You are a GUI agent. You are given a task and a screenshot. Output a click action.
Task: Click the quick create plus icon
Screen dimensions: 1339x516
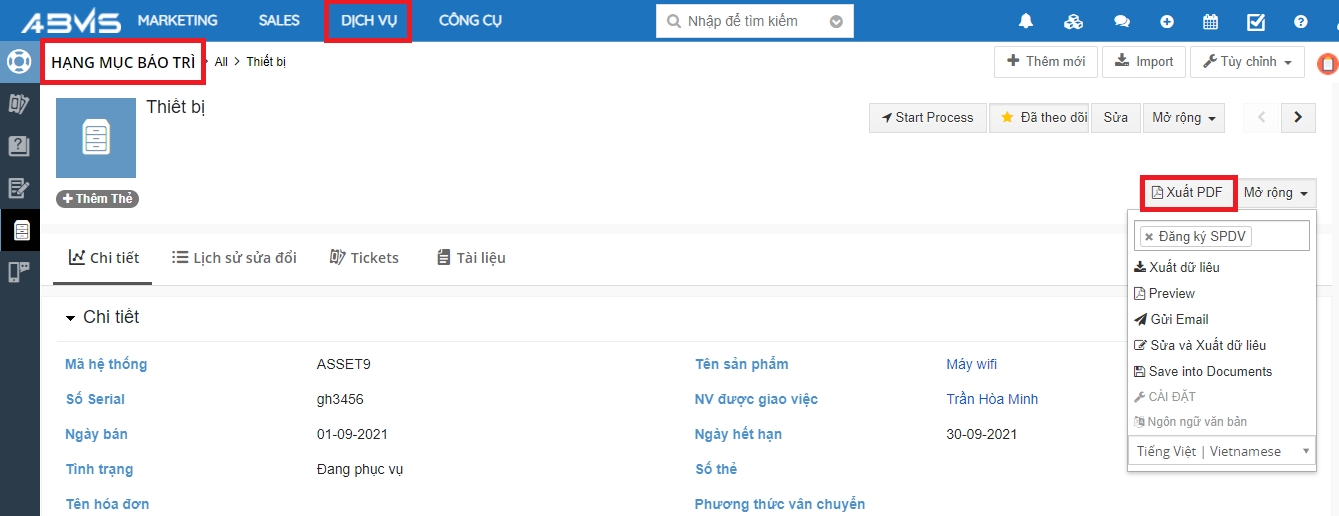click(1167, 21)
